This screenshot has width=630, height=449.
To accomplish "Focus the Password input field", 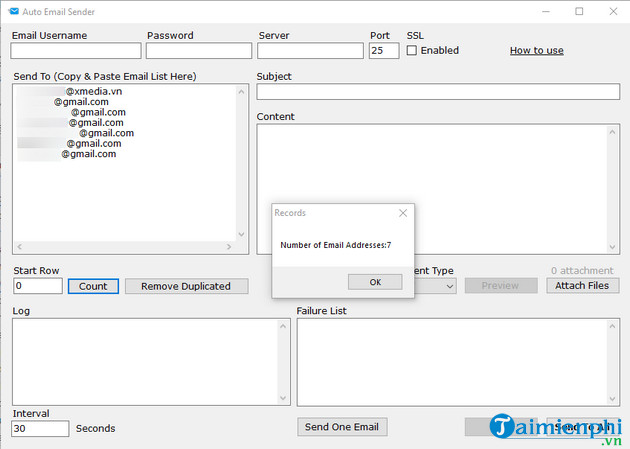I will 199,51.
